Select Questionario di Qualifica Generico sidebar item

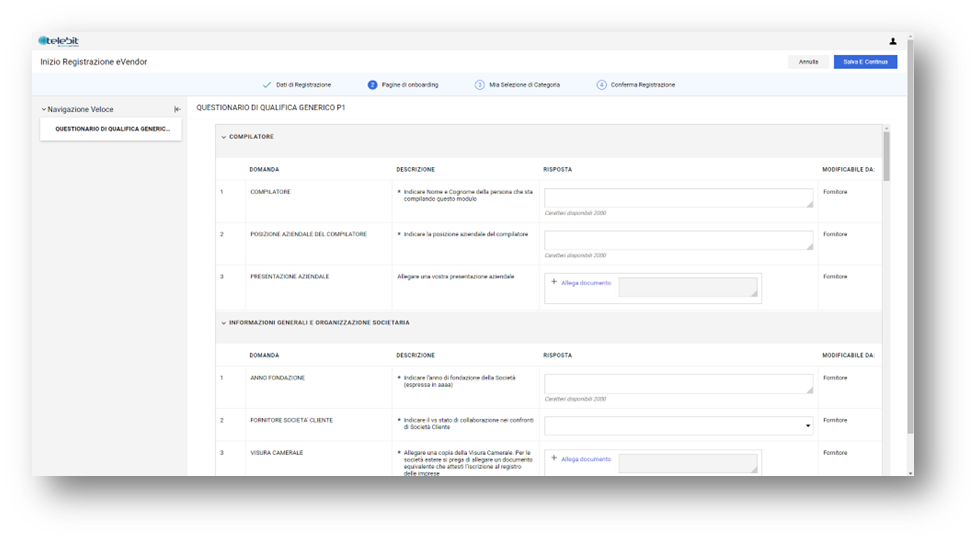click(111, 129)
